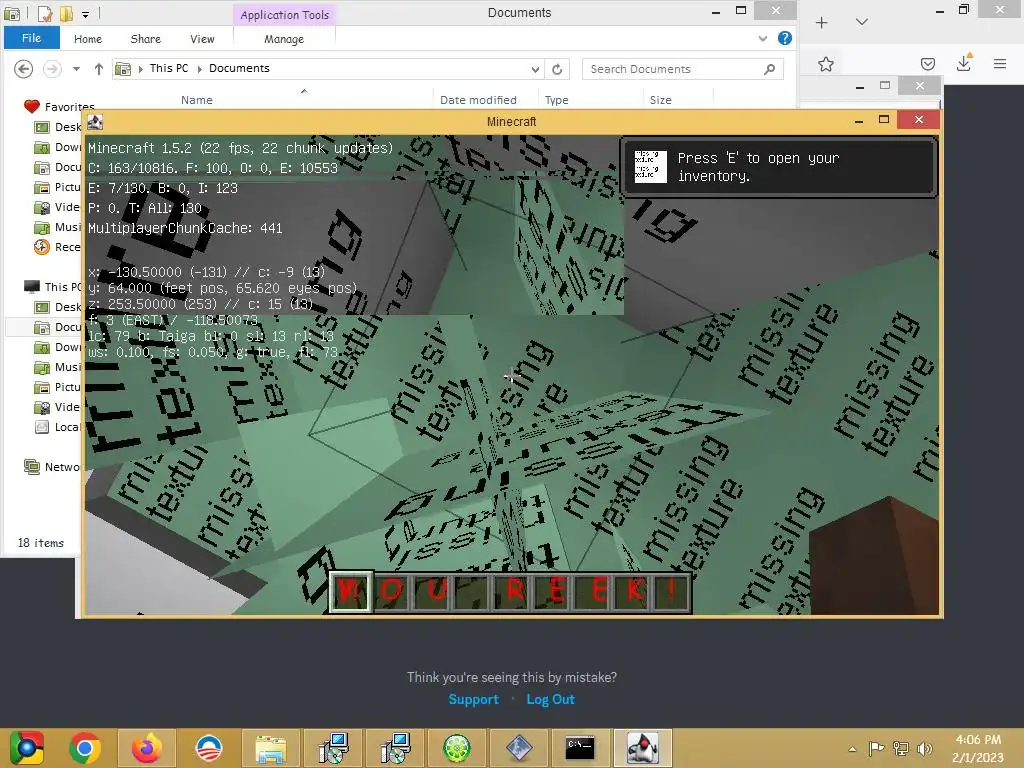Image resolution: width=1024 pixels, height=768 pixels.
Task: Click the Application Tools contextual tab header
Action: pyautogui.click(x=284, y=14)
